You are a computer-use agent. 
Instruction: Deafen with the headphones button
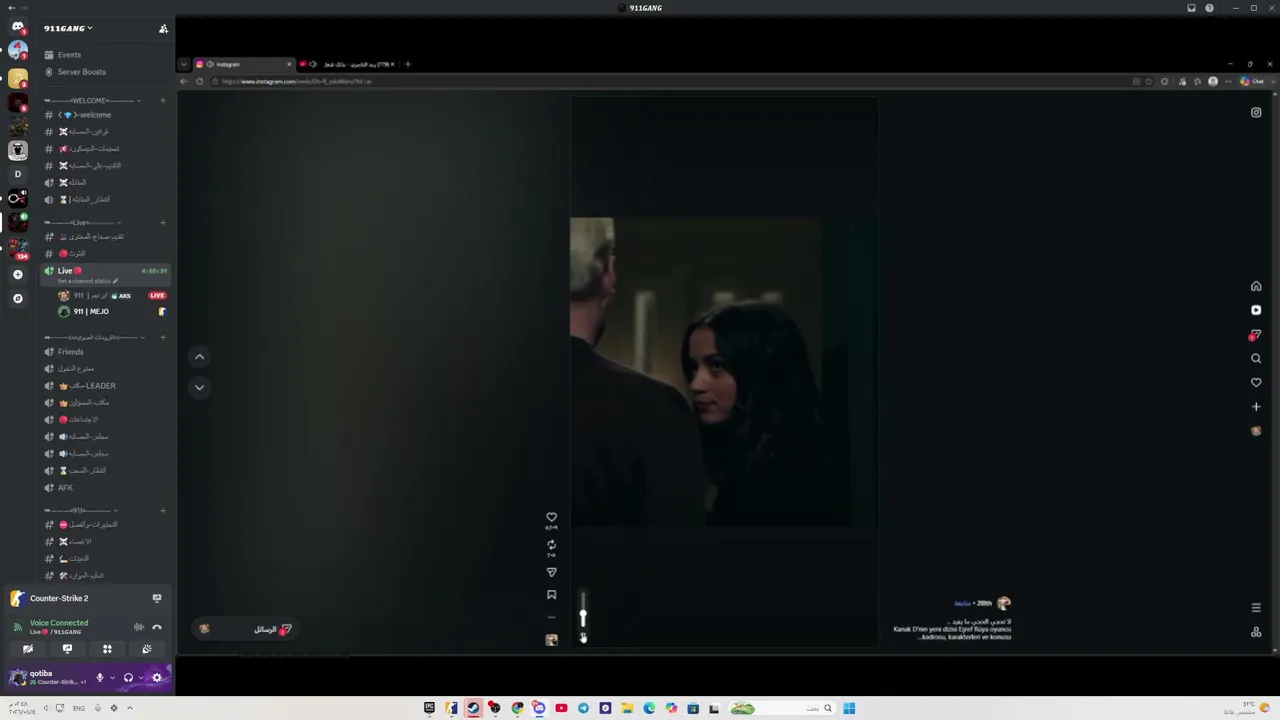click(128, 678)
